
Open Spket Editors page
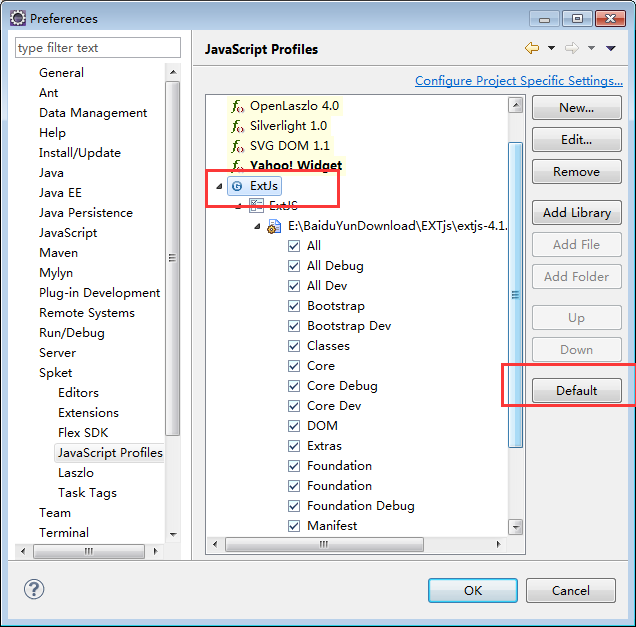(78, 393)
